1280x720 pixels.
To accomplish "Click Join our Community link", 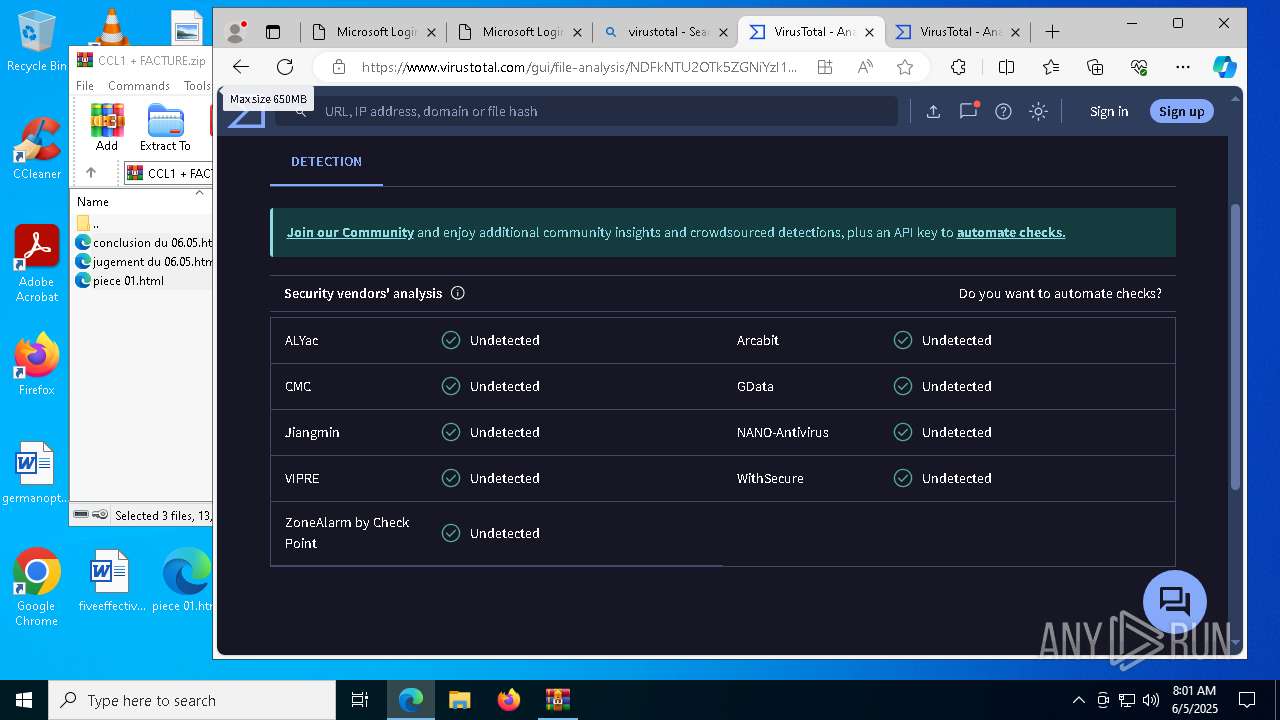I will 350,232.
